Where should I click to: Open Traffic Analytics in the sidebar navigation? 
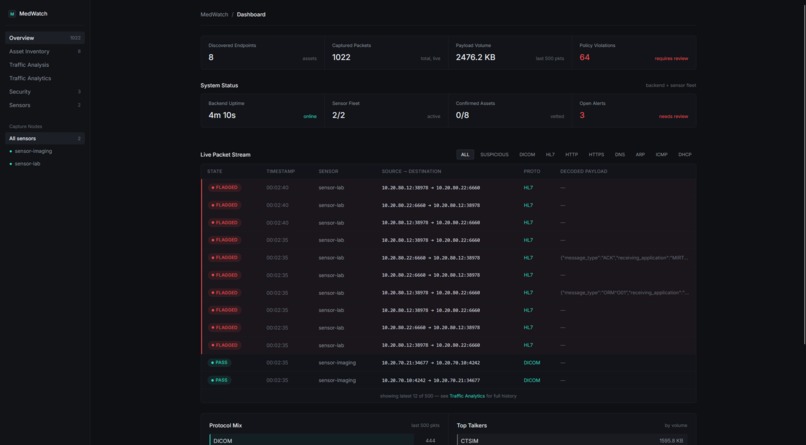45,78
